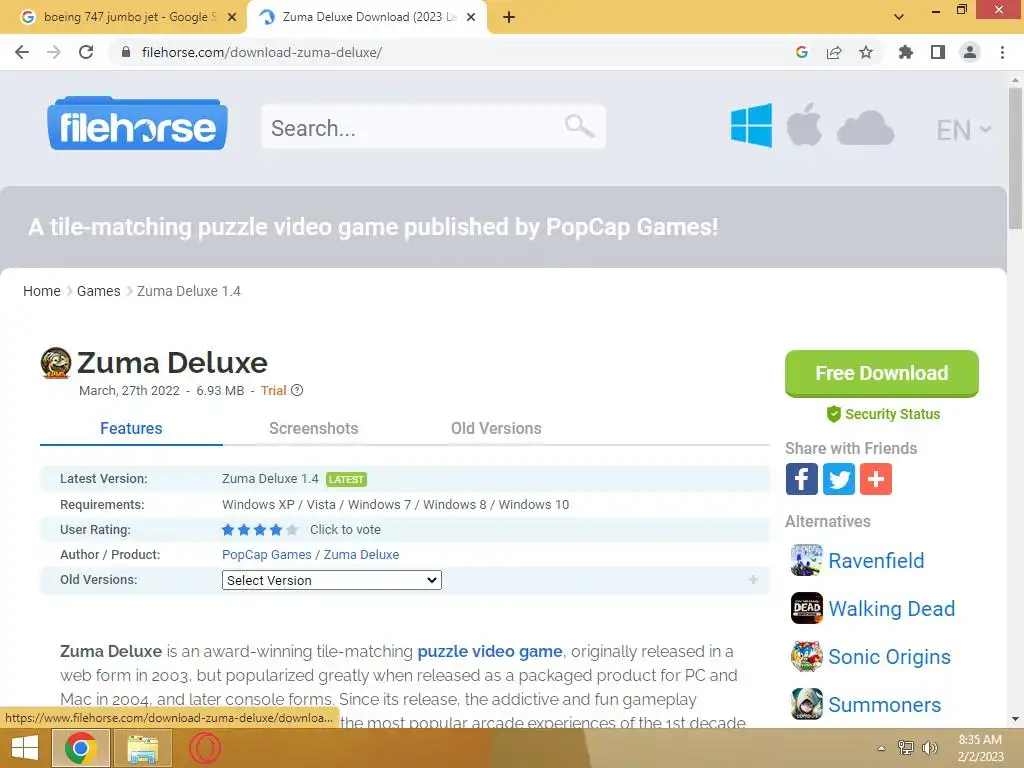Screen dimensions: 1024x768
Task: Click the Google icon in address bar
Action: tap(802, 52)
